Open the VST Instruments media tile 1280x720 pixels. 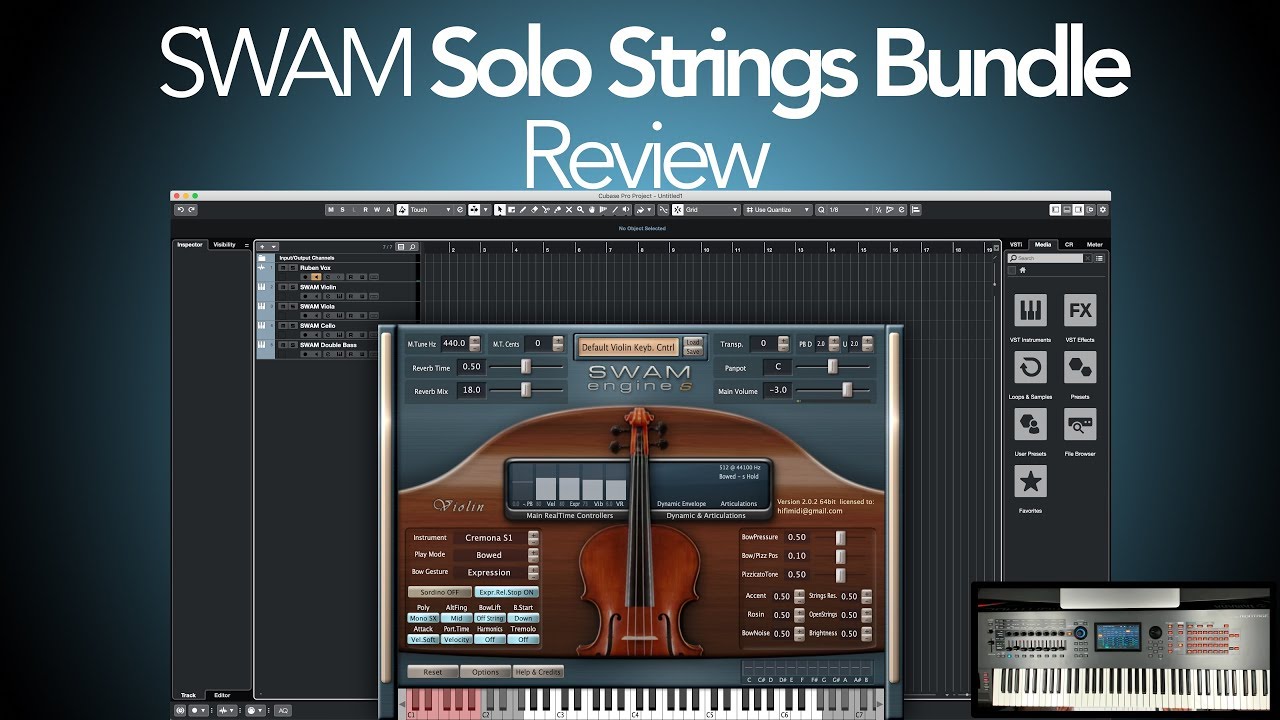[x=1030, y=311]
